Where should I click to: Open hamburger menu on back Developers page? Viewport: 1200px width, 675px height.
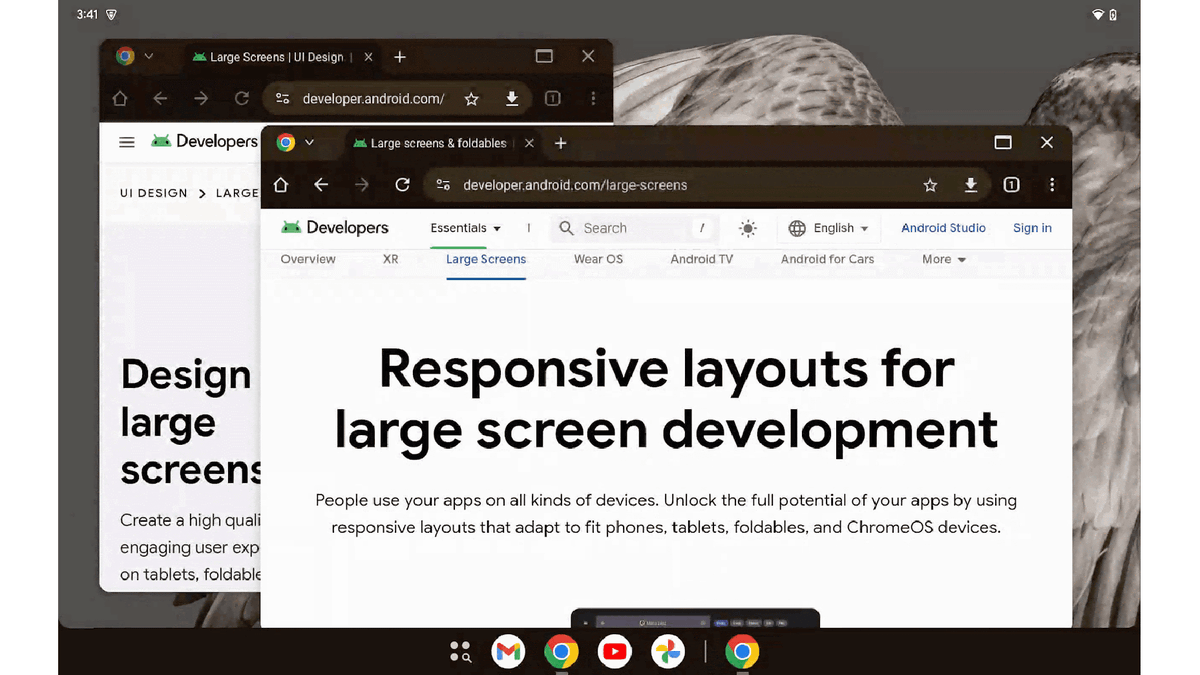tap(127, 142)
